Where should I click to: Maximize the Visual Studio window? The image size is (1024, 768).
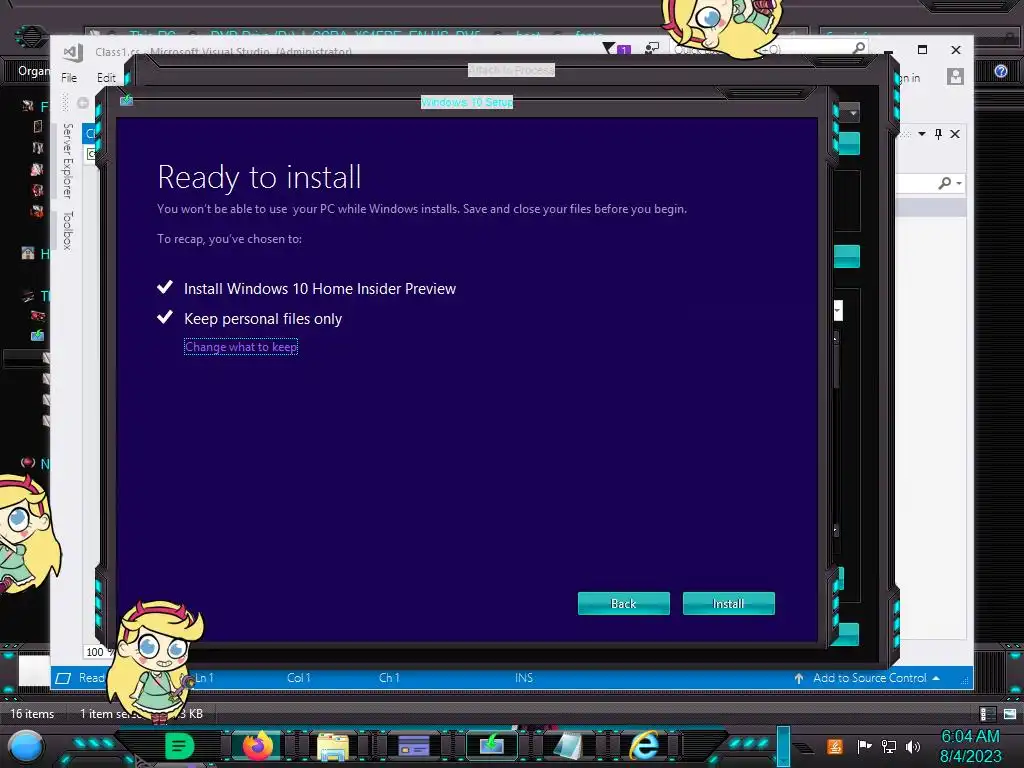[922, 50]
